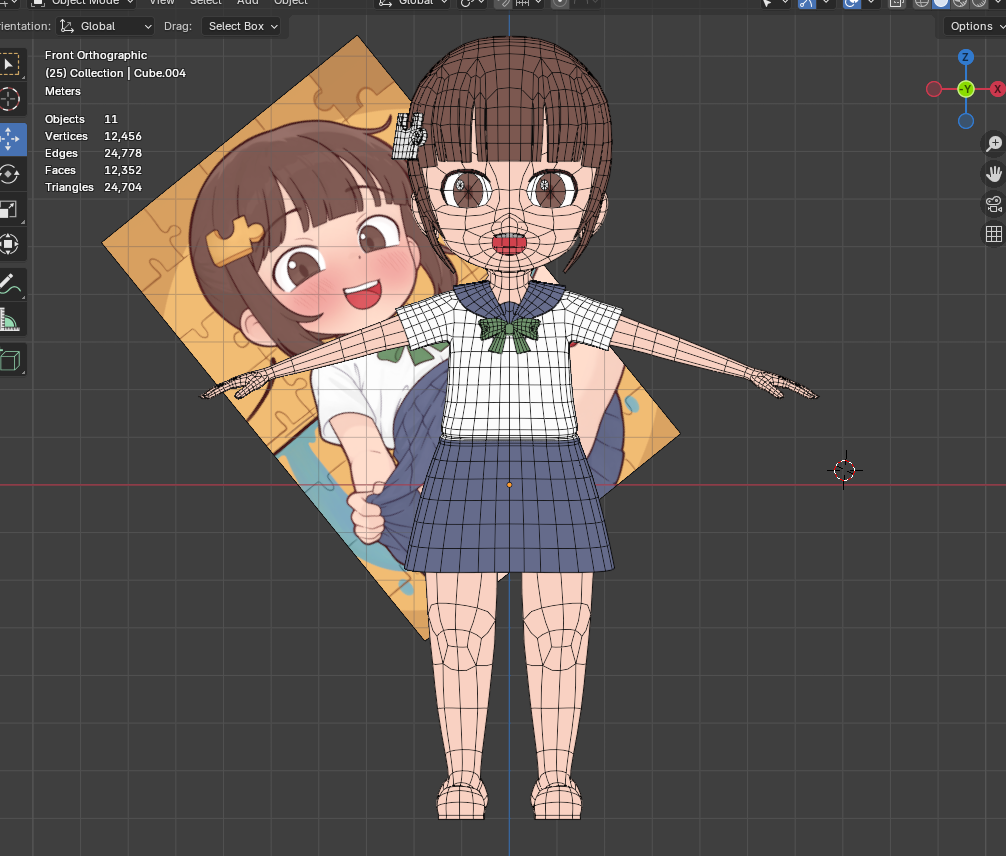
Task: Open the View menu
Action: [x=162, y=3]
